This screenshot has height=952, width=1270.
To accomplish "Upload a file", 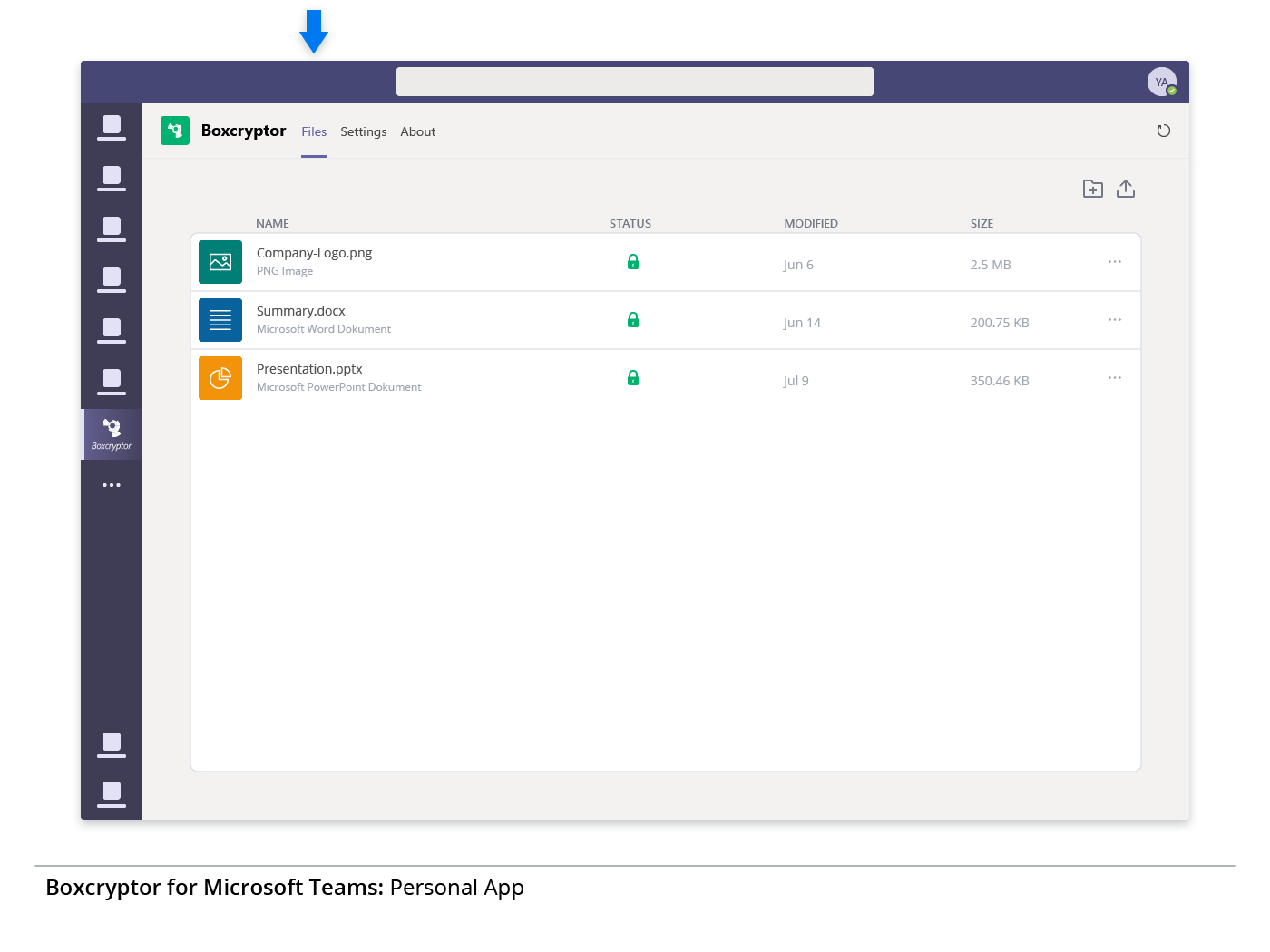I will [x=1126, y=189].
